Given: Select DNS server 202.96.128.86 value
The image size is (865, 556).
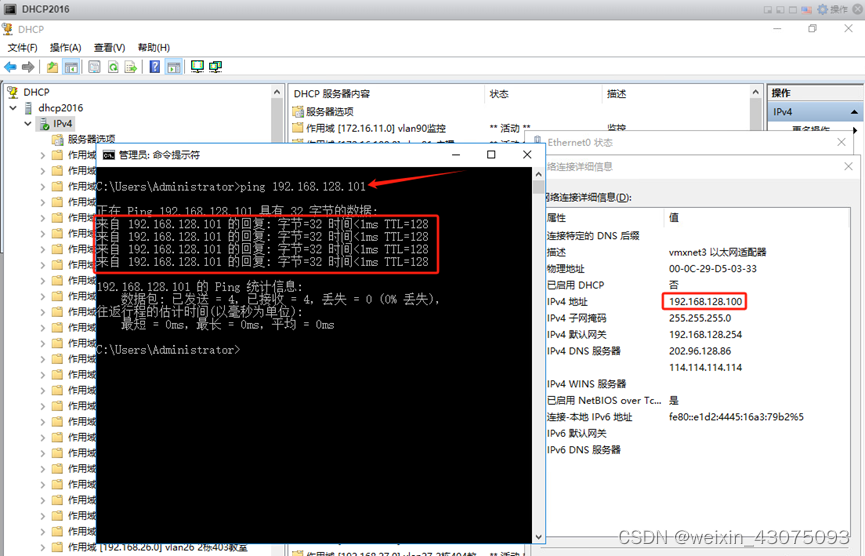Looking at the screenshot, I should coord(700,351).
